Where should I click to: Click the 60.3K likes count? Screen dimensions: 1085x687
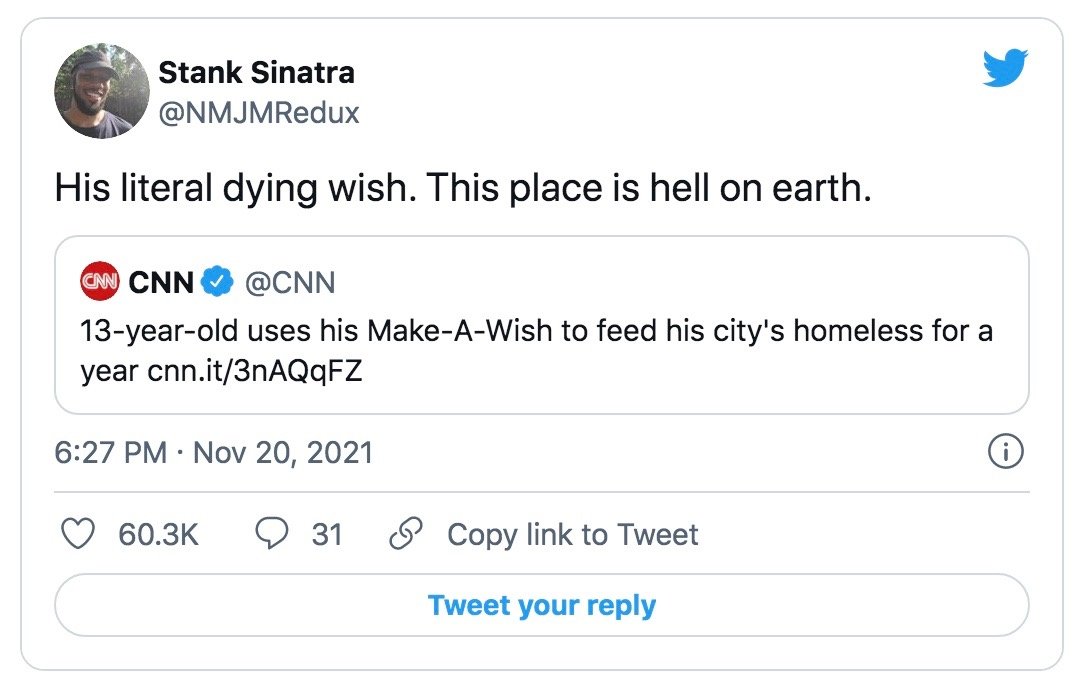click(158, 535)
